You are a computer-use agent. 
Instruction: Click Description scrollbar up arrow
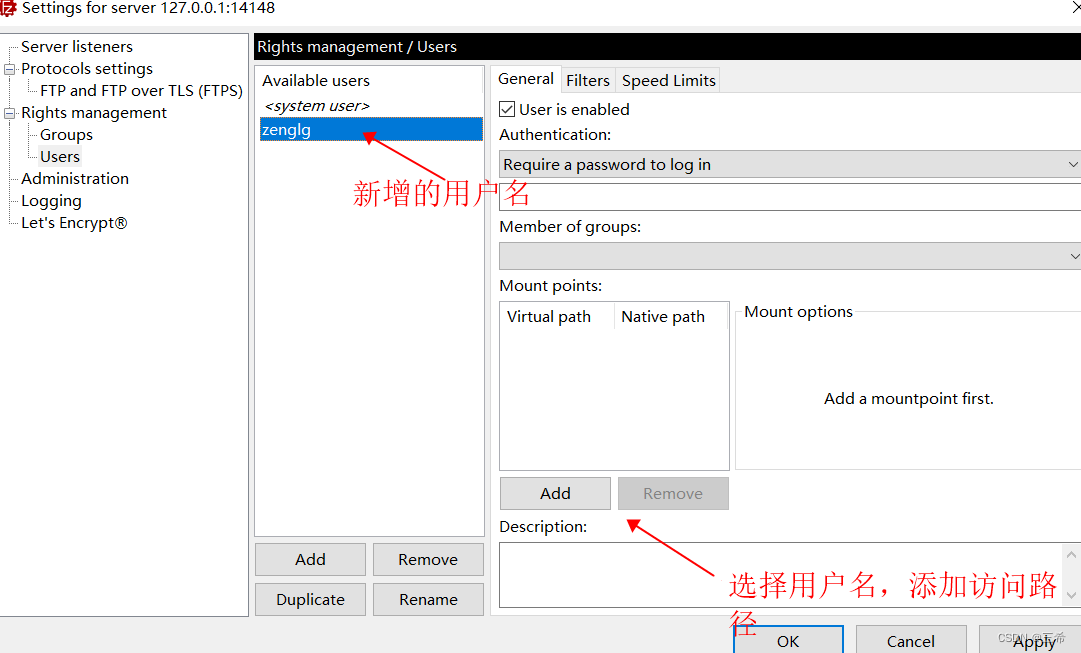coord(1071,554)
